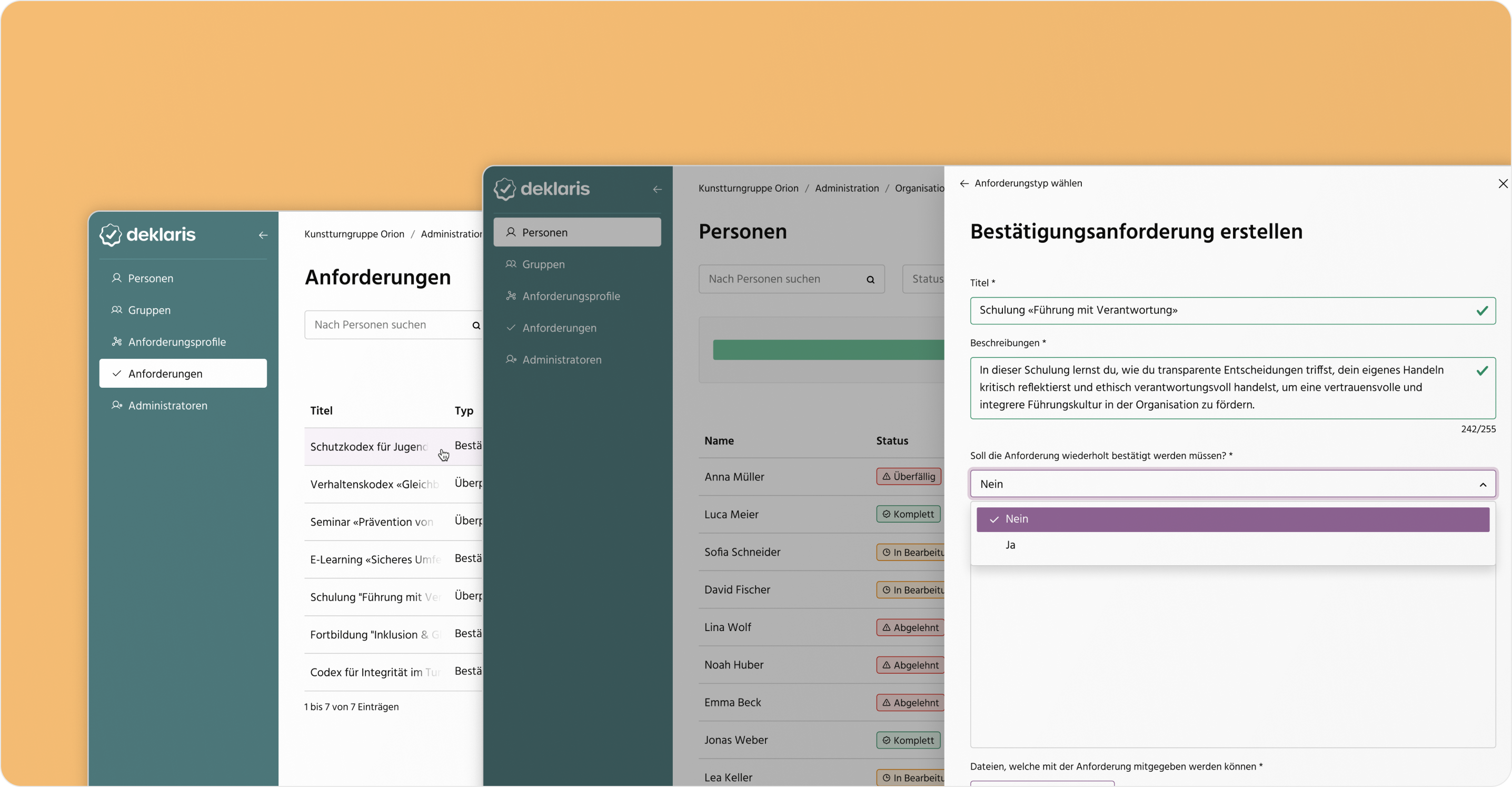Open Gruppen in the left sidebar
This screenshot has width=1512, height=787.
pos(149,310)
